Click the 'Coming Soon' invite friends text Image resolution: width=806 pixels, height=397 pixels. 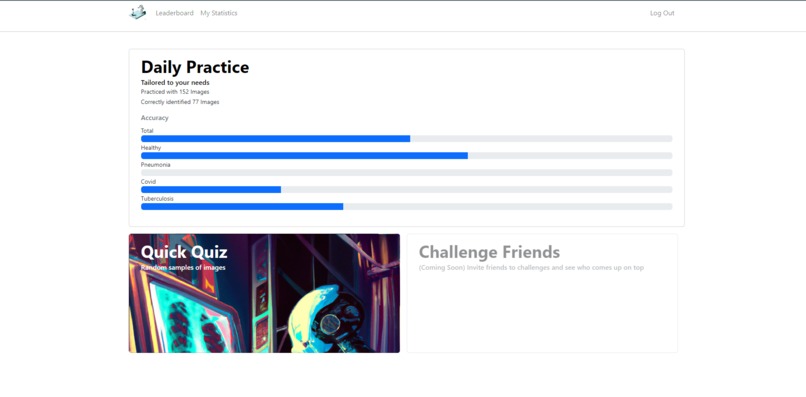coord(532,267)
